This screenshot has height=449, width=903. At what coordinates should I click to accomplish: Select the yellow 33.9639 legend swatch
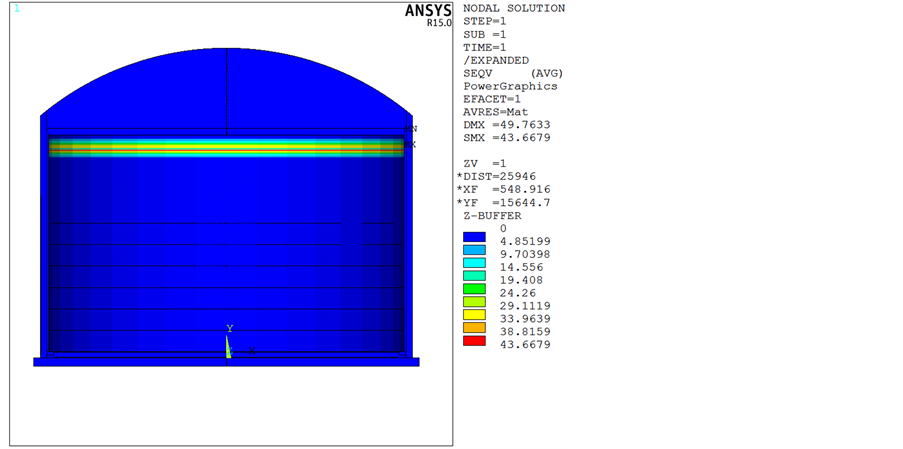click(474, 315)
